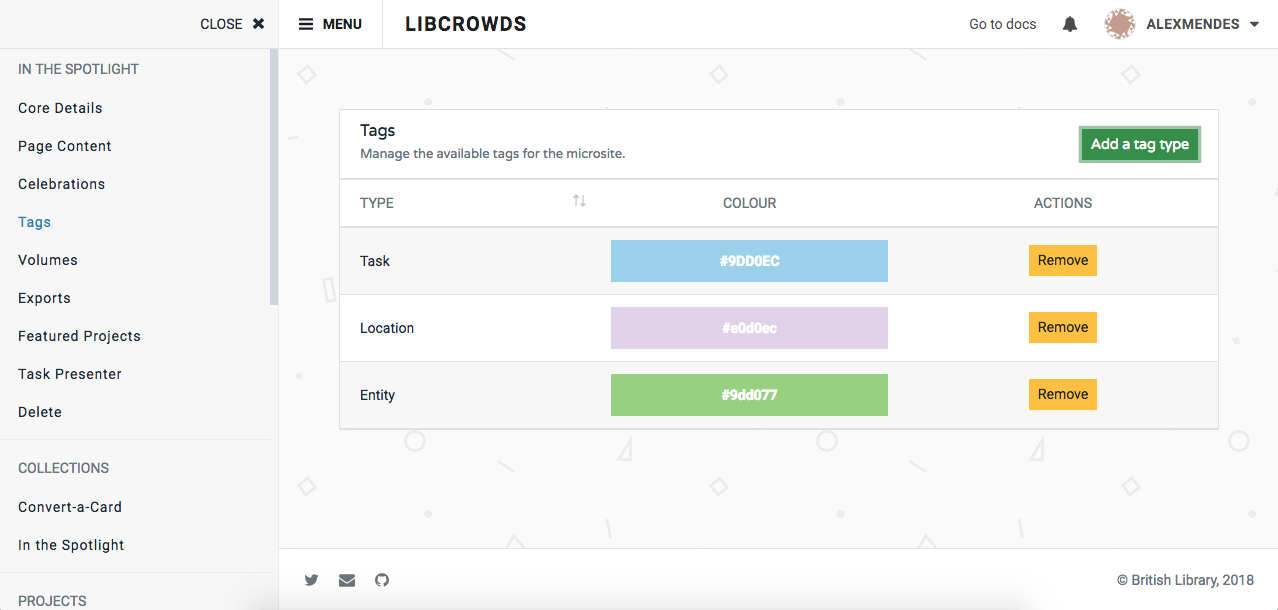1278x610 pixels.
Task: Click the sidebar scrollbar handle
Action: [x=271, y=170]
